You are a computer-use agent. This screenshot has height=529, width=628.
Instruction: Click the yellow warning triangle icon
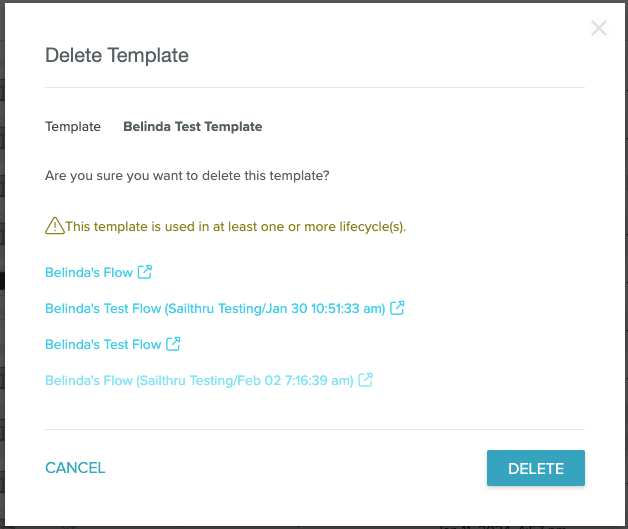coord(54,226)
